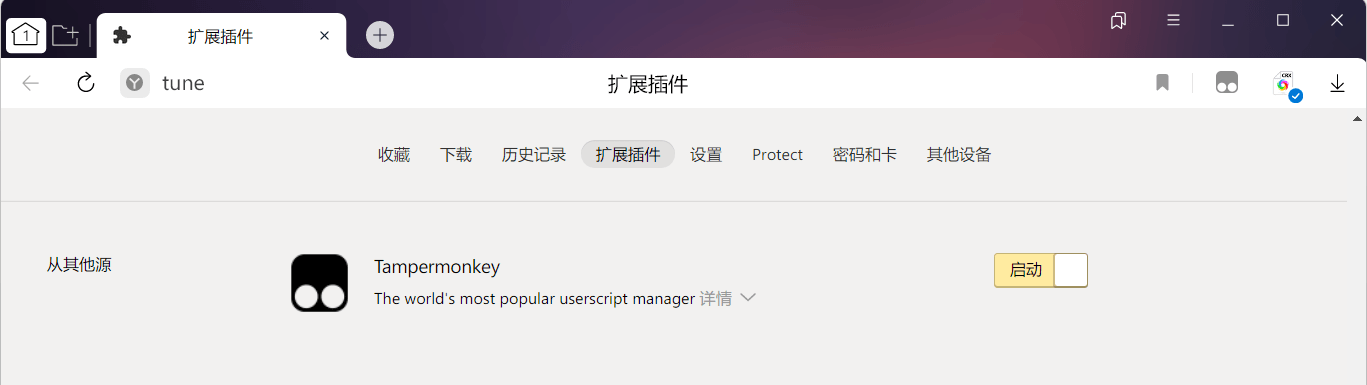Screen dimensions: 1367x385
Task: Open a new tab with plus button
Action: (x=379, y=35)
